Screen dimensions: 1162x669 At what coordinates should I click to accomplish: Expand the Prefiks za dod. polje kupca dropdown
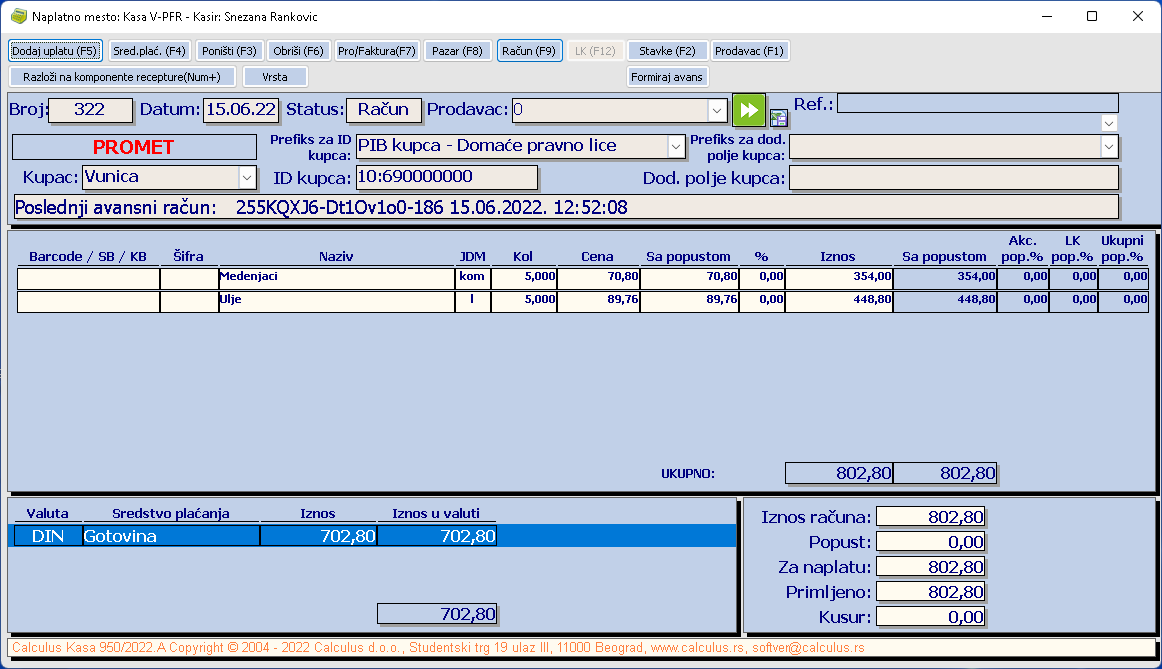1109,147
